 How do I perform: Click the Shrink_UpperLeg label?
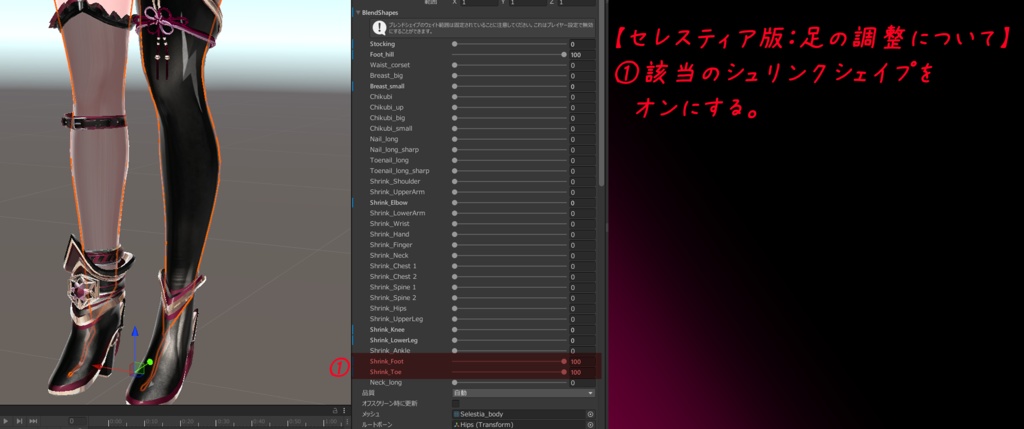pyautogui.click(x=396, y=319)
